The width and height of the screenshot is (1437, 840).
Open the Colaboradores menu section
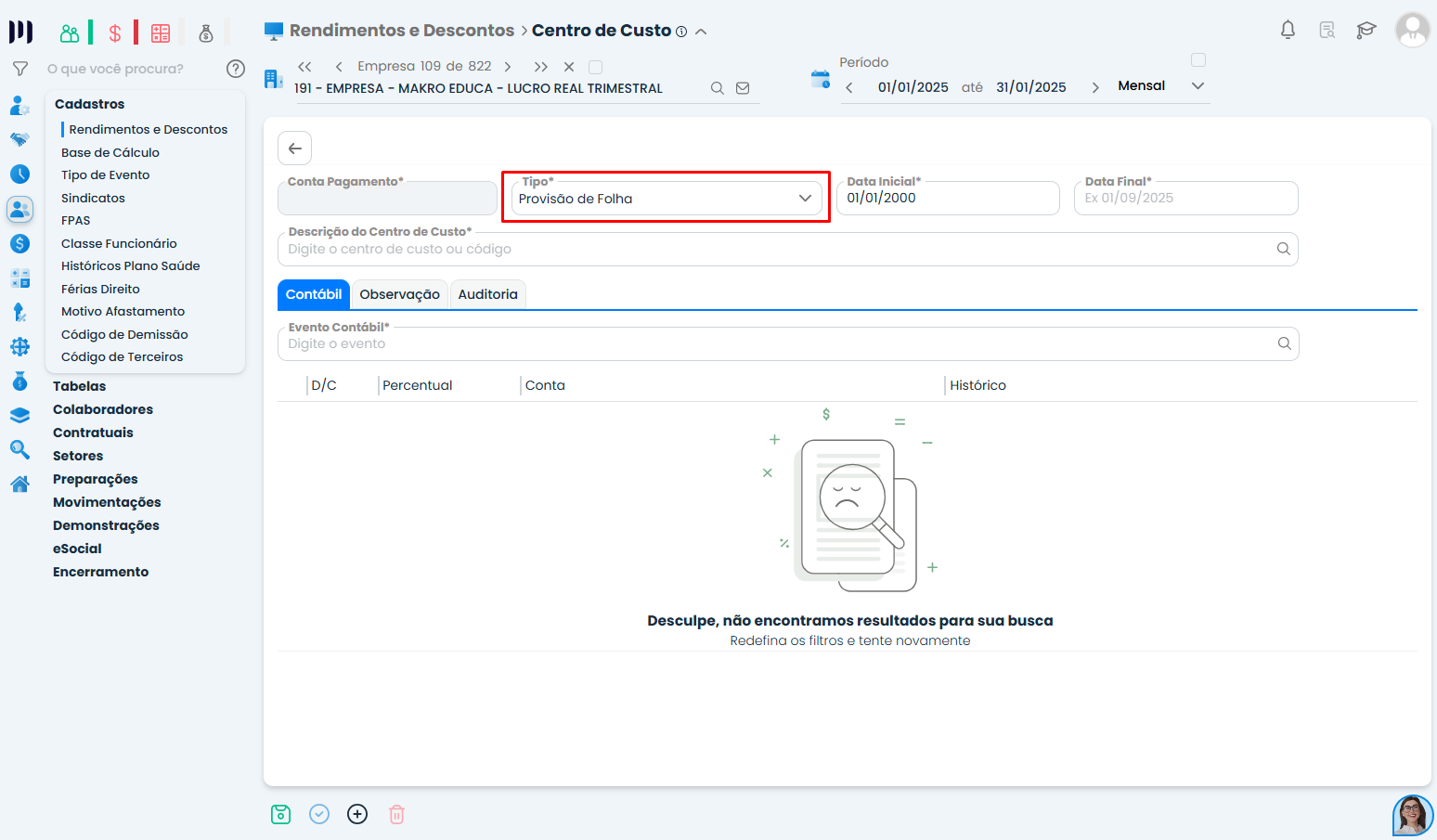point(103,409)
